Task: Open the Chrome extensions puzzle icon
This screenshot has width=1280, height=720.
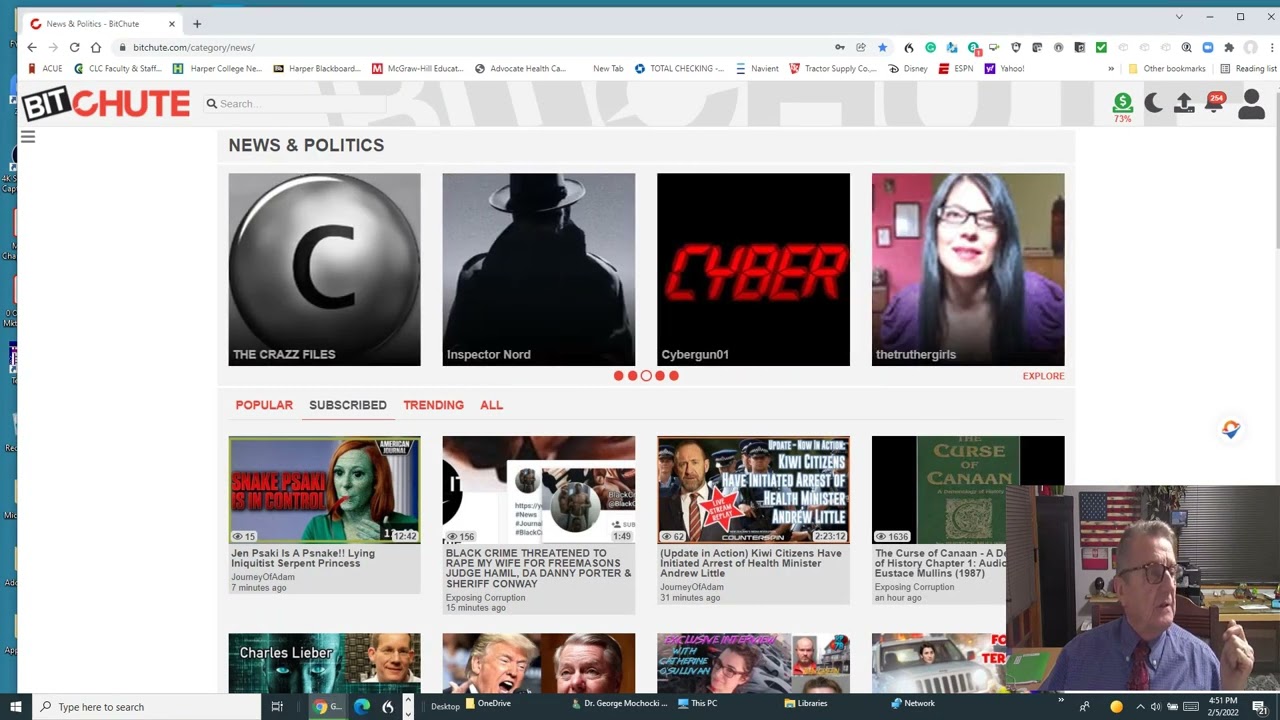Action: [x=1229, y=47]
